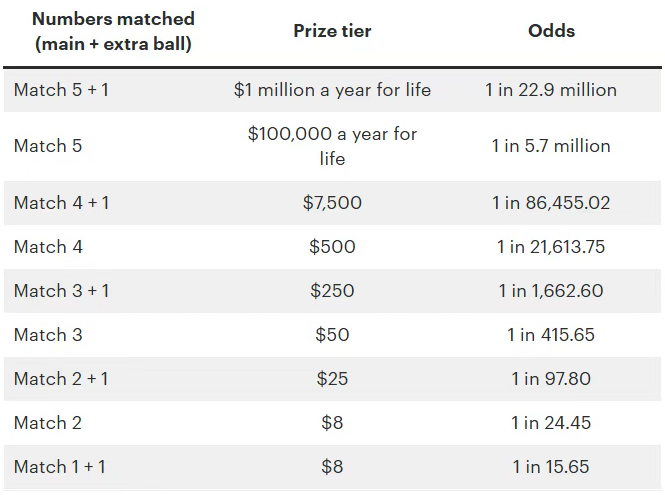Click the $250 prize cell
Screen dimensions: 665x495
click(x=332, y=291)
